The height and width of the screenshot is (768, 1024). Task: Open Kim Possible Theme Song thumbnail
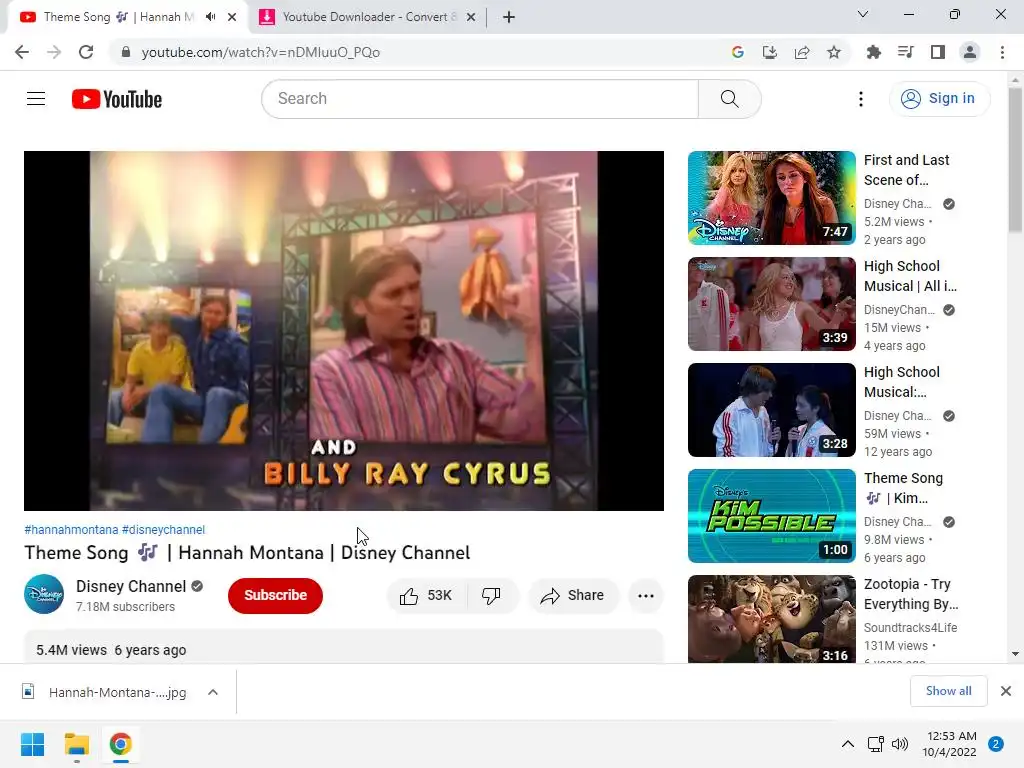pyautogui.click(x=771, y=515)
